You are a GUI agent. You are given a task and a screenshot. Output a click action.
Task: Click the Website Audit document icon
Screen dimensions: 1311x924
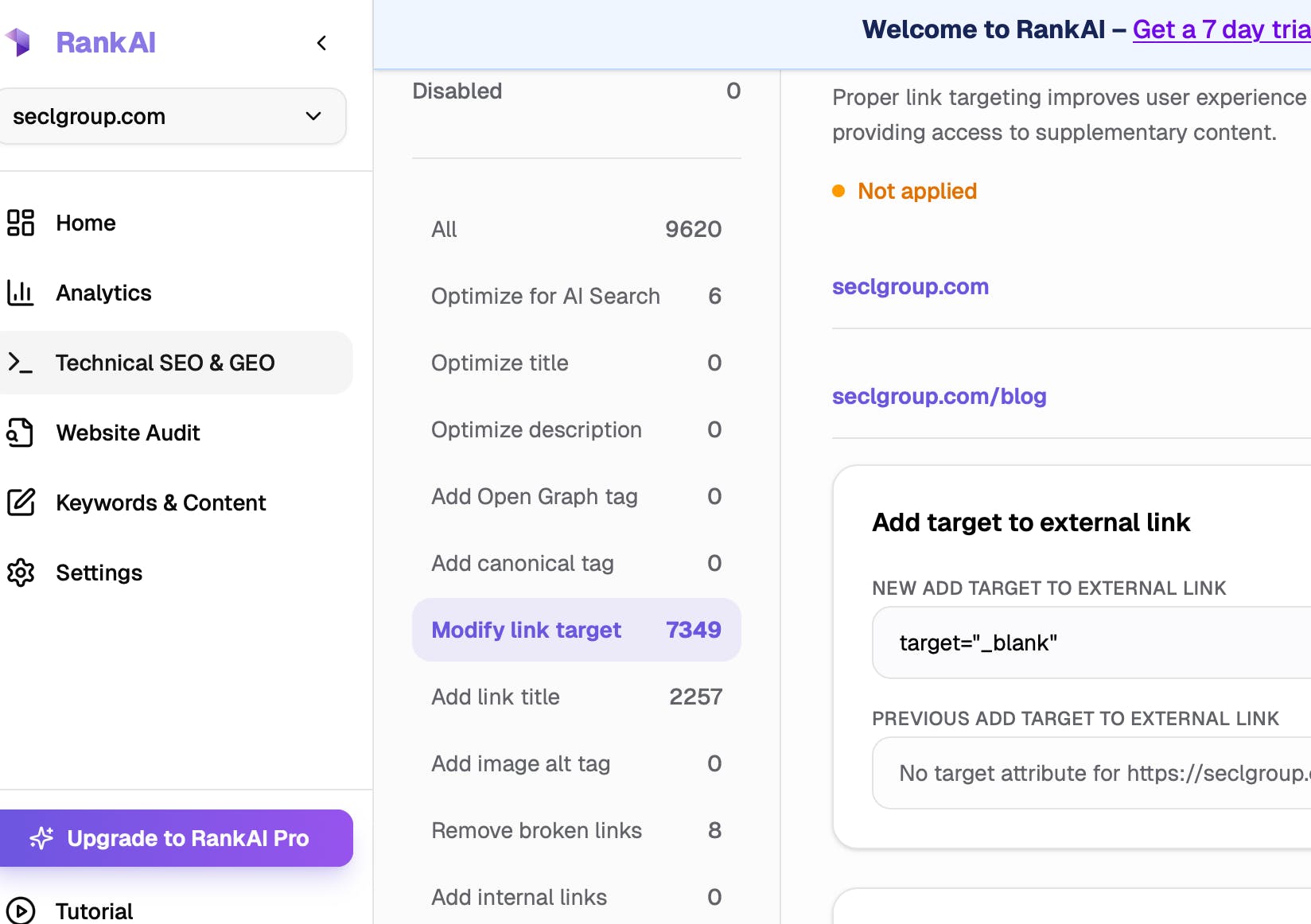coord(21,433)
